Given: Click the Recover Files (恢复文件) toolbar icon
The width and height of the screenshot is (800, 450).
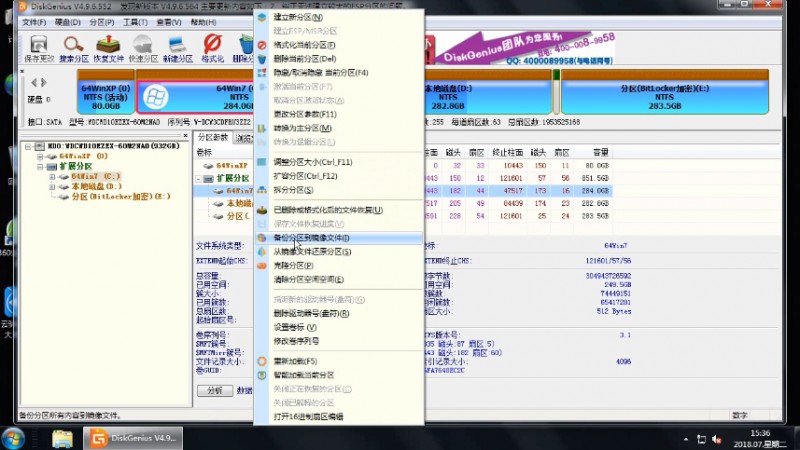Looking at the screenshot, I should click(x=108, y=49).
